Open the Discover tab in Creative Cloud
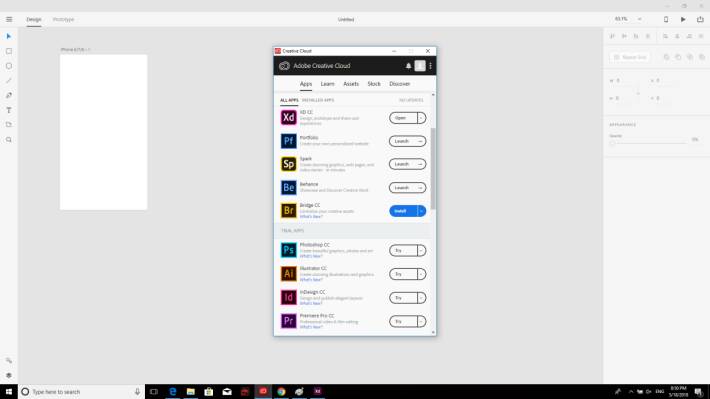The height and width of the screenshot is (399, 710). [400, 84]
